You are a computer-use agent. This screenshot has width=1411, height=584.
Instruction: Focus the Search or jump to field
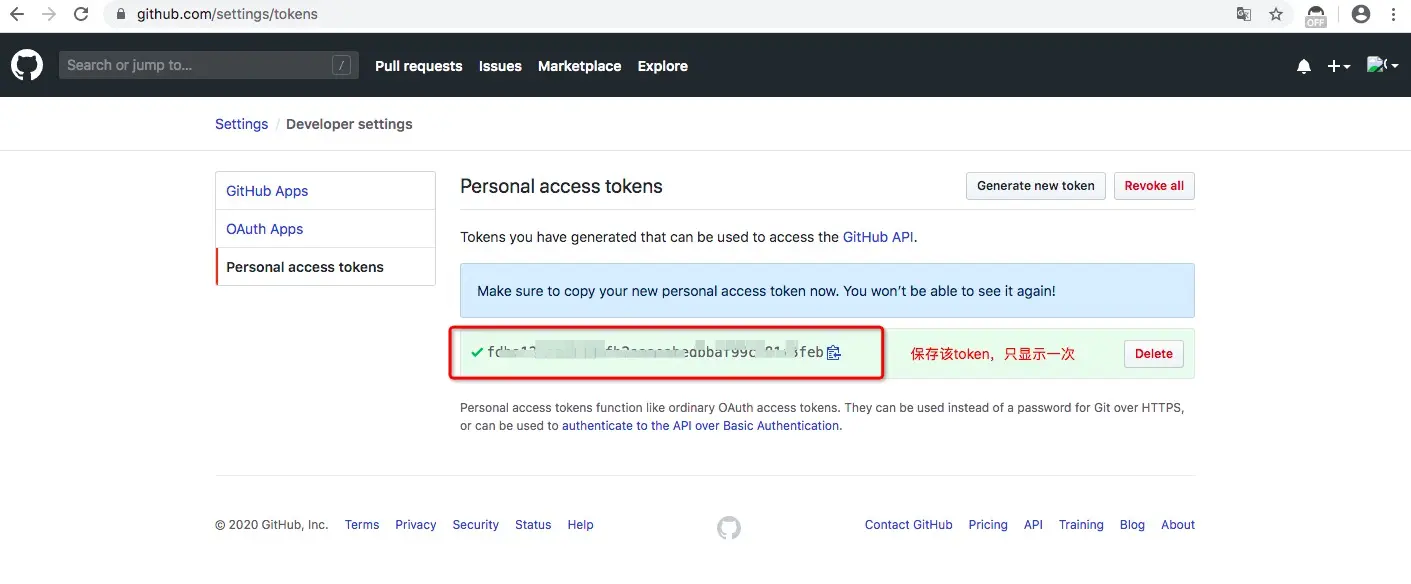[197, 66]
